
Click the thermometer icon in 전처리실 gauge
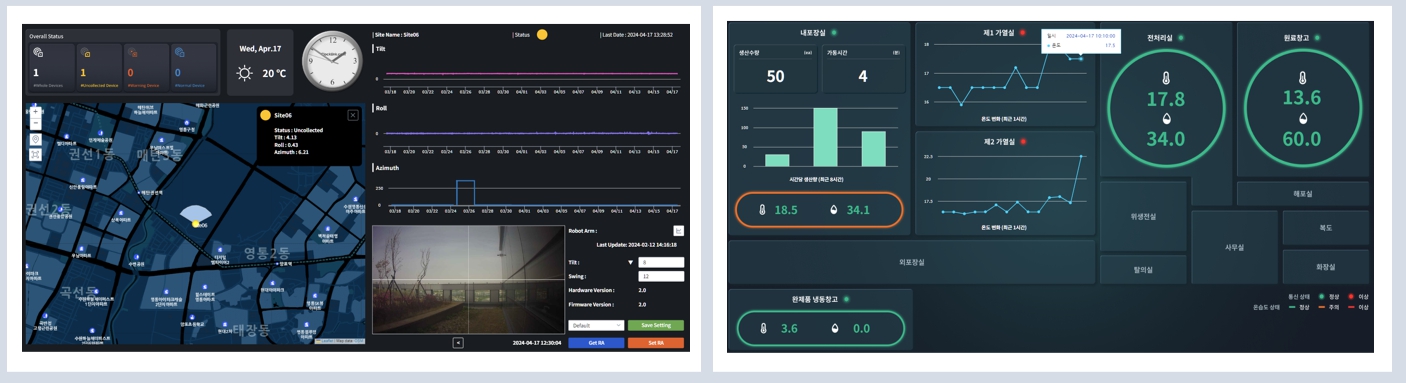coord(1166,77)
